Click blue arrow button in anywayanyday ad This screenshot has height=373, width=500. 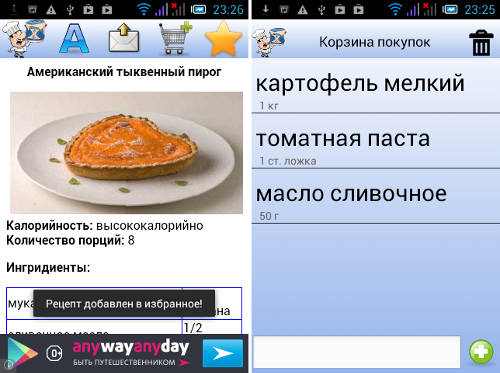pyautogui.click(x=223, y=353)
